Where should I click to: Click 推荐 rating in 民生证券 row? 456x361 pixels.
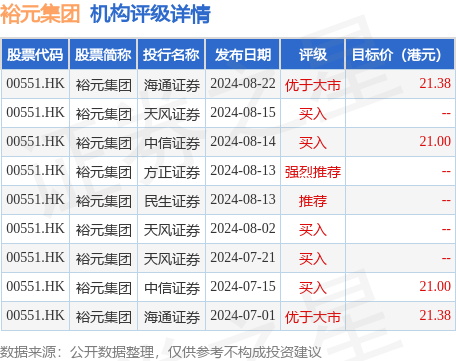click(x=313, y=201)
